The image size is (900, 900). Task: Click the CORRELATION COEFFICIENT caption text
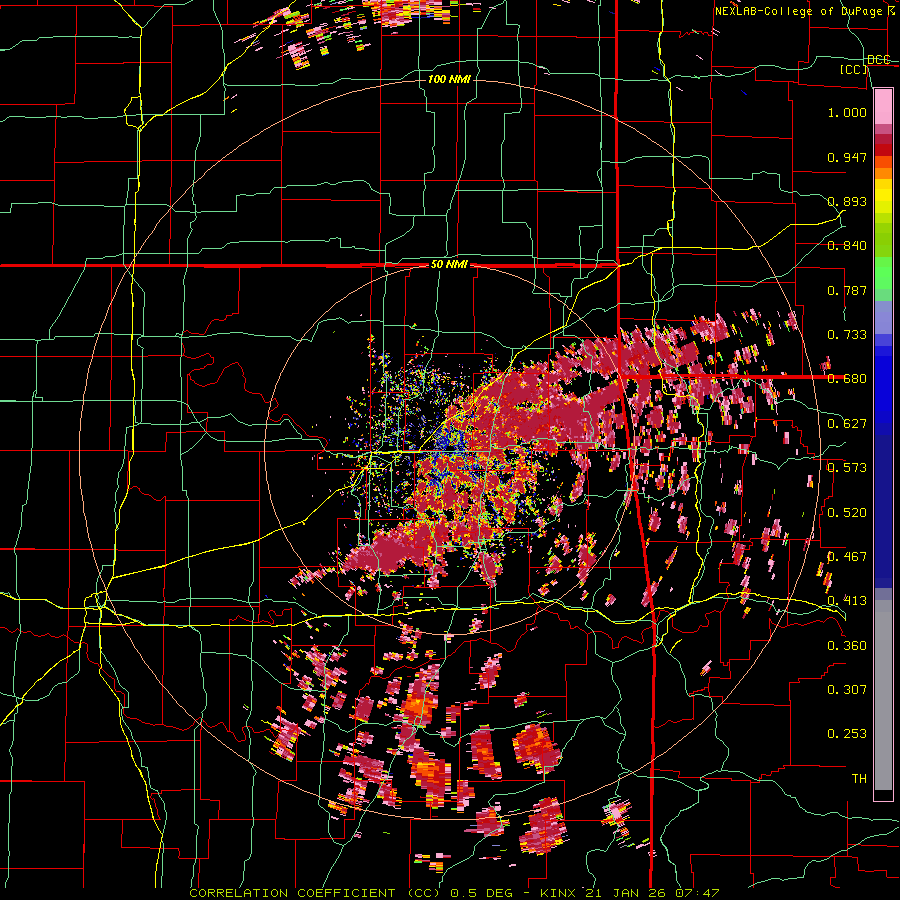(293, 893)
